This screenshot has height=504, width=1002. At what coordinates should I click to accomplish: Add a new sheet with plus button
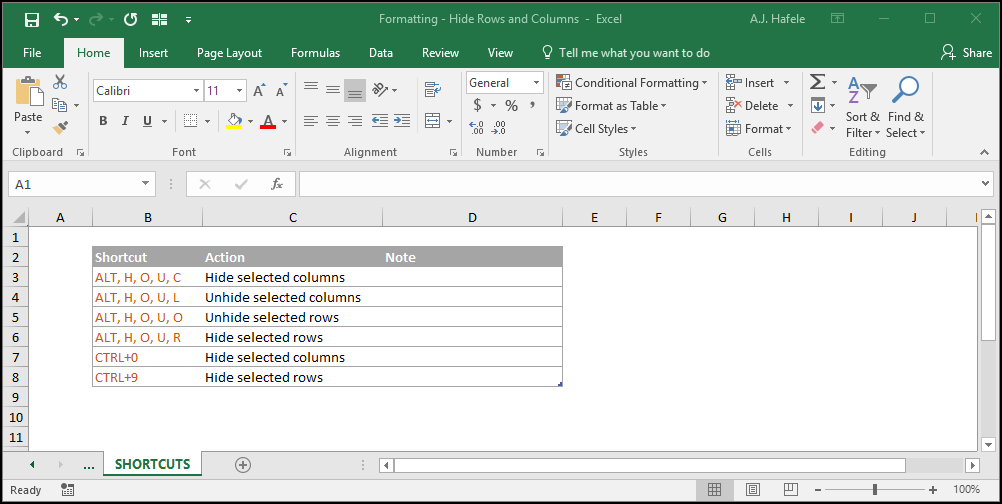(x=242, y=465)
